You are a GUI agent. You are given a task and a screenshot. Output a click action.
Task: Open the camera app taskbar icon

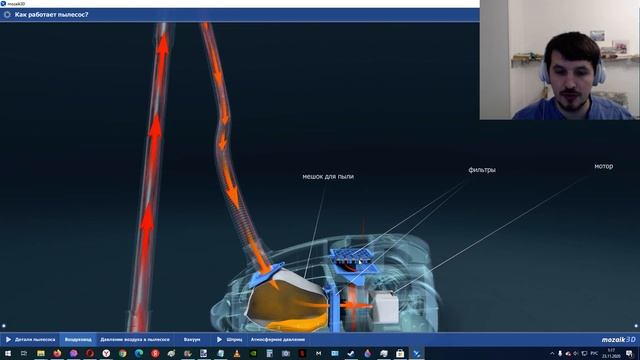286,353
